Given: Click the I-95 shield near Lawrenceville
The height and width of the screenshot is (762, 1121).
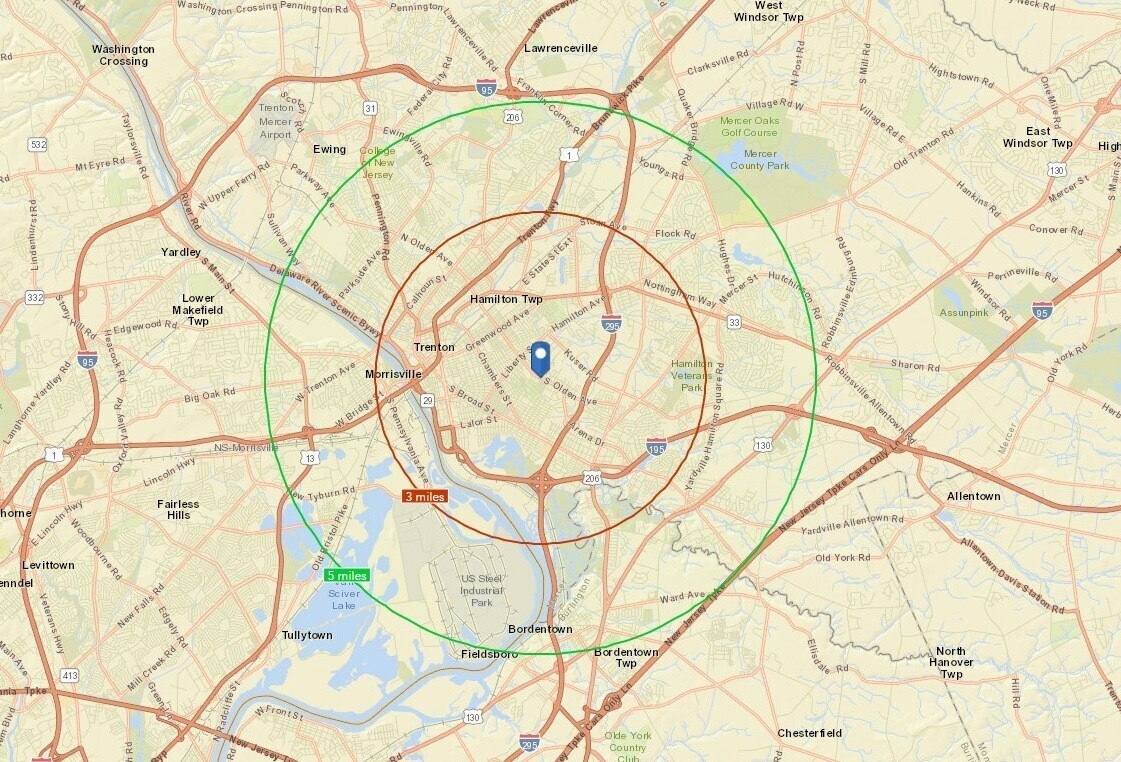Looking at the screenshot, I should [x=486, y=89].
